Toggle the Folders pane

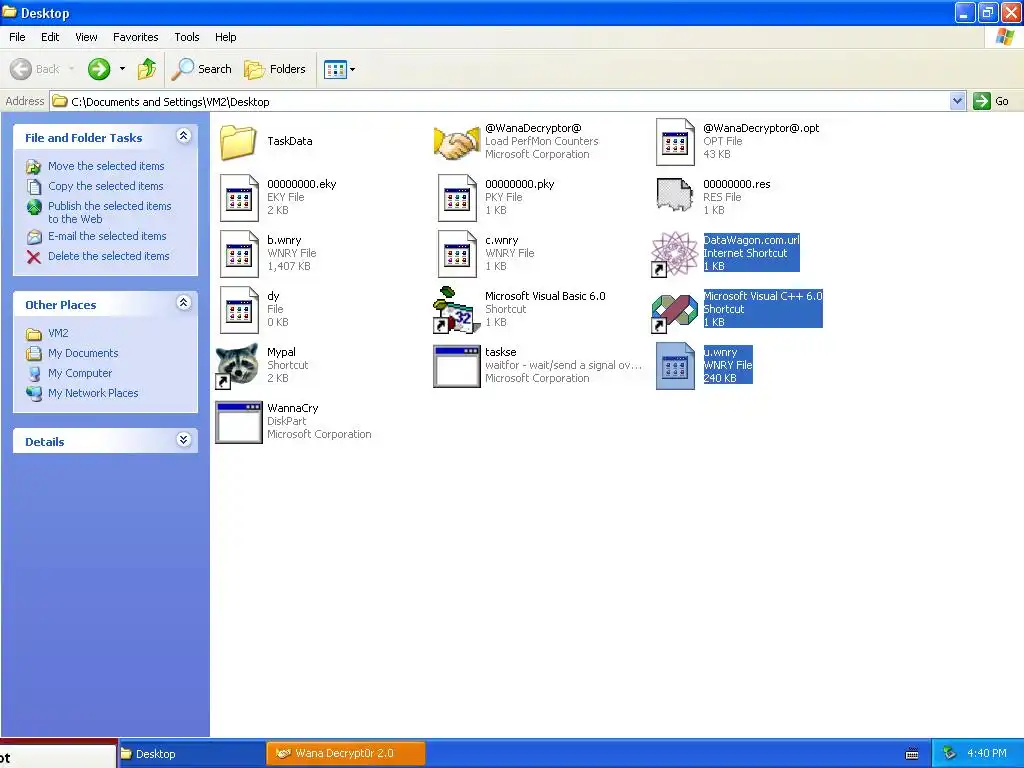coord(274,69)
